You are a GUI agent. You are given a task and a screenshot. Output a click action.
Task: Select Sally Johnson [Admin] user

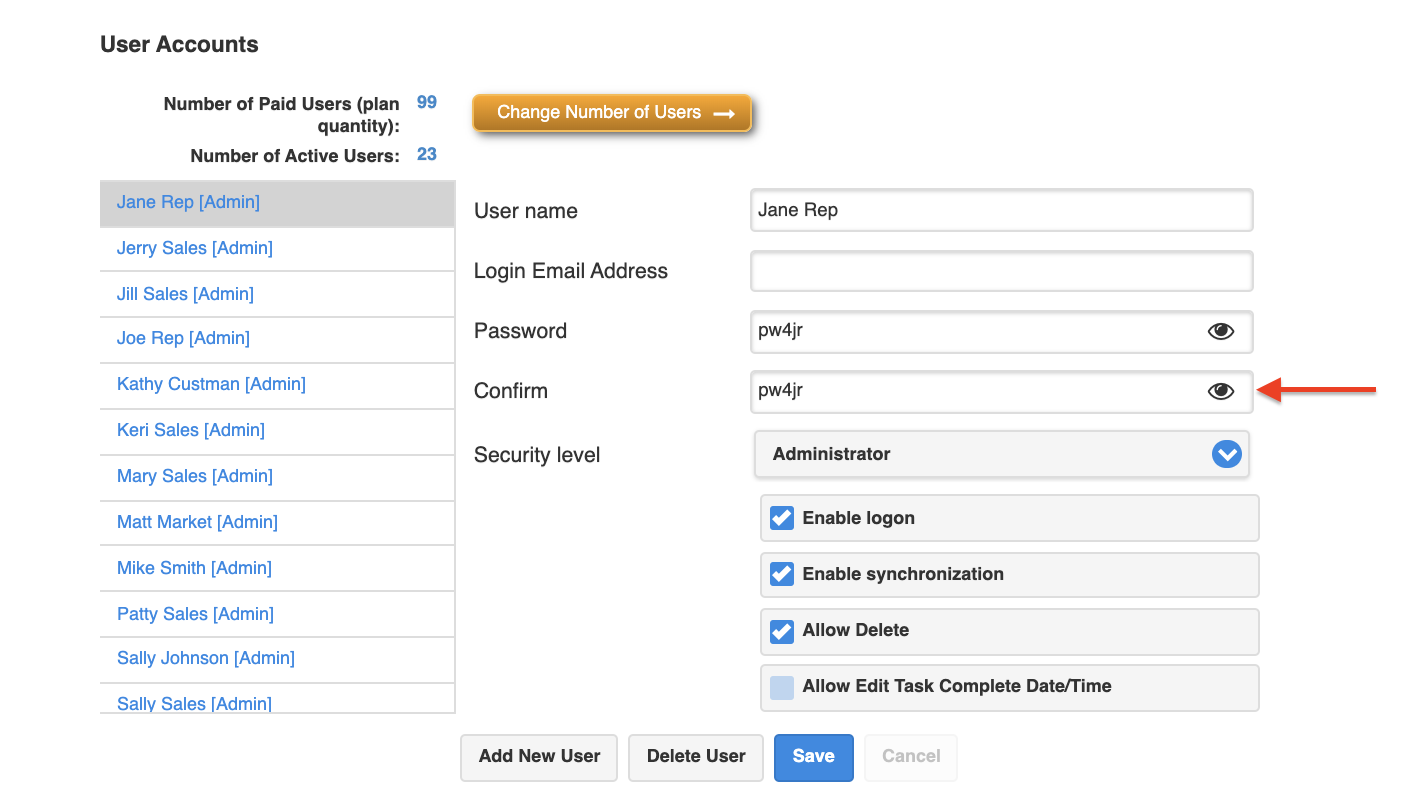[206, 658]
